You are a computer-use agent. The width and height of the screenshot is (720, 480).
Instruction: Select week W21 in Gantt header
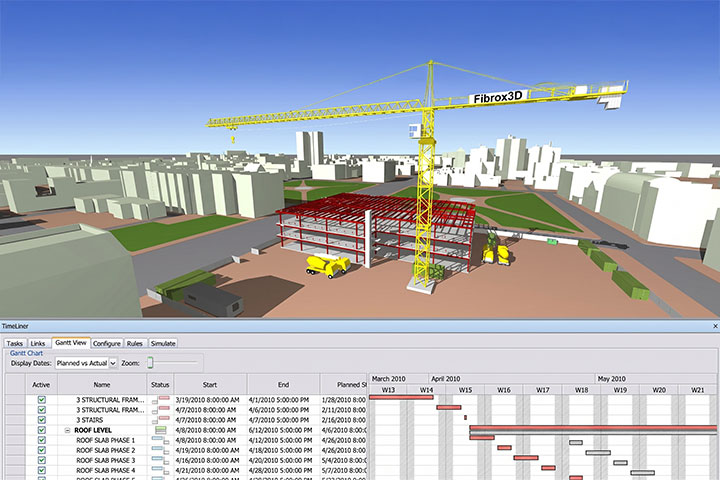point(698,390)
